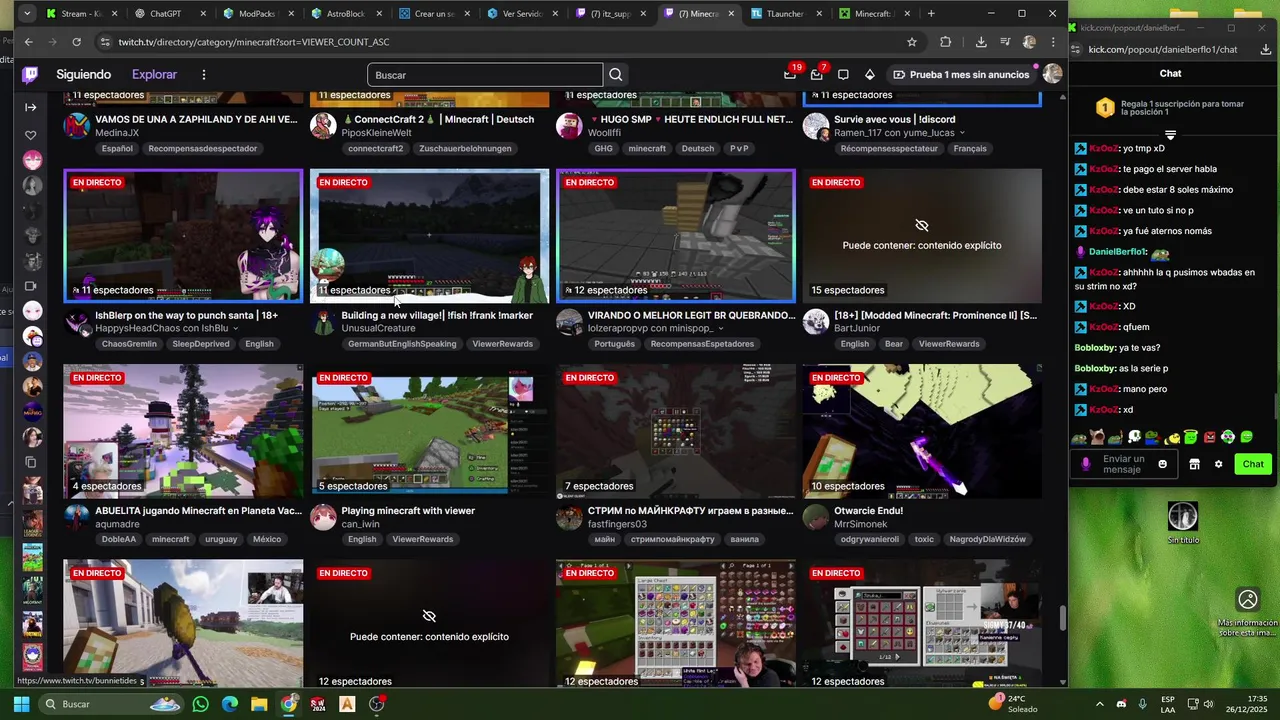Screen dimensions: 1280x720
Task: Expand lolzeraprovp con minispop chevron
Action: tap(720, 328)
